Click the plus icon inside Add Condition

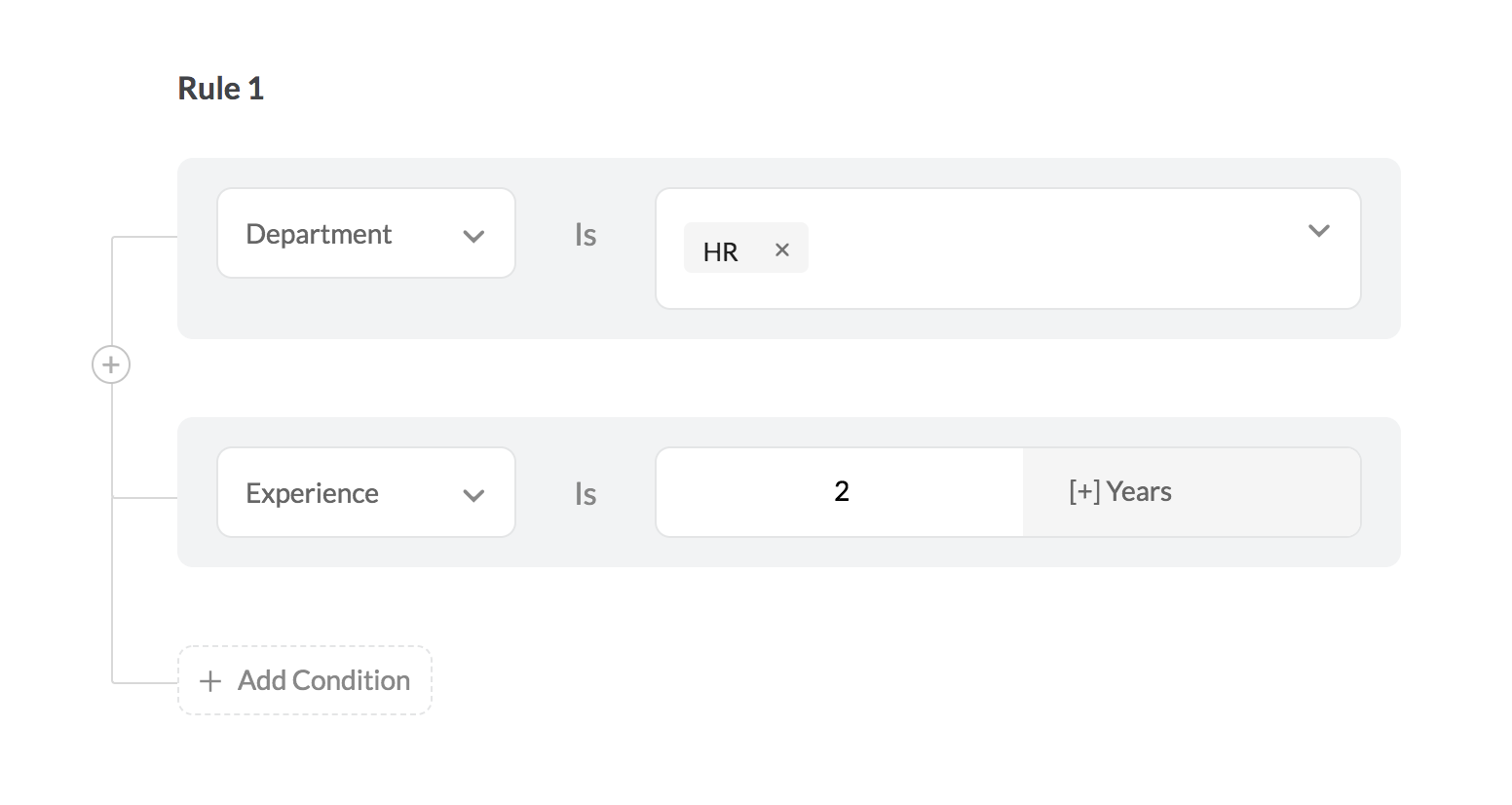coord(209,681)
